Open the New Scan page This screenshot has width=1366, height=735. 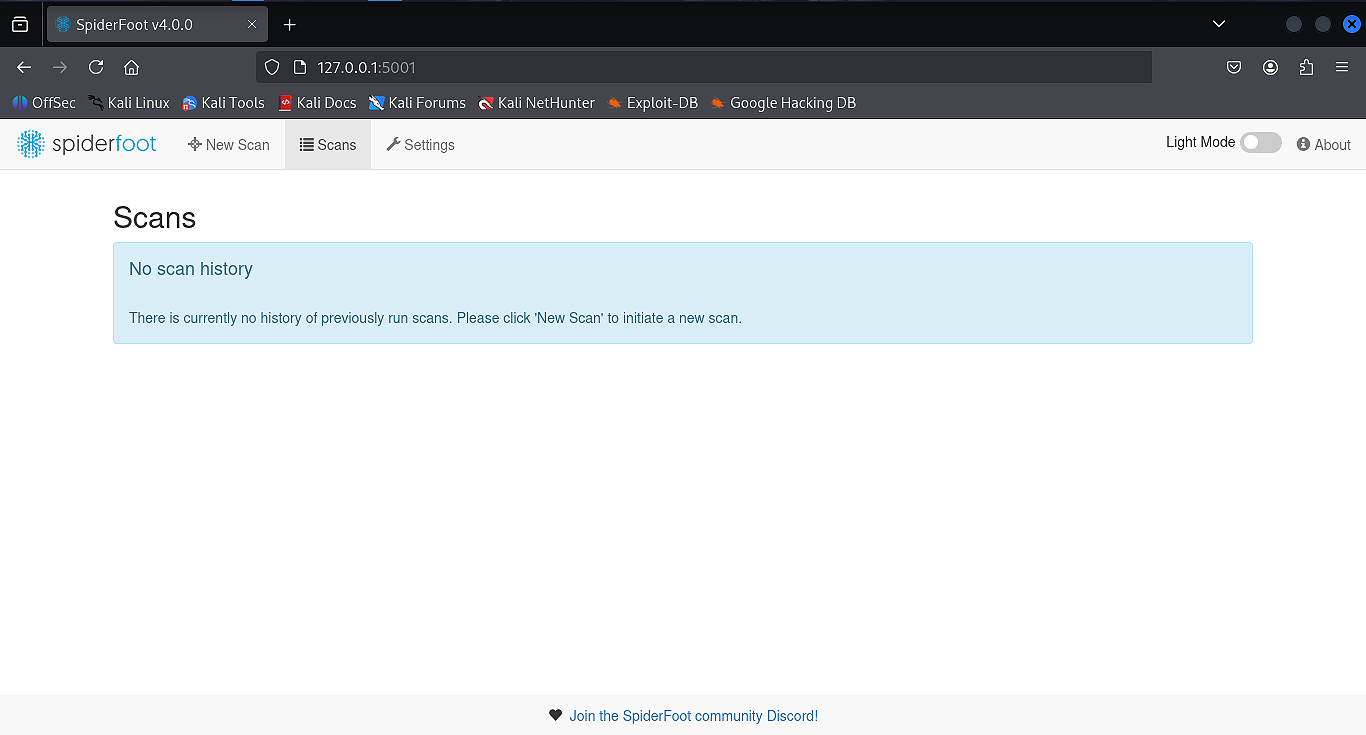pos(229,145)
